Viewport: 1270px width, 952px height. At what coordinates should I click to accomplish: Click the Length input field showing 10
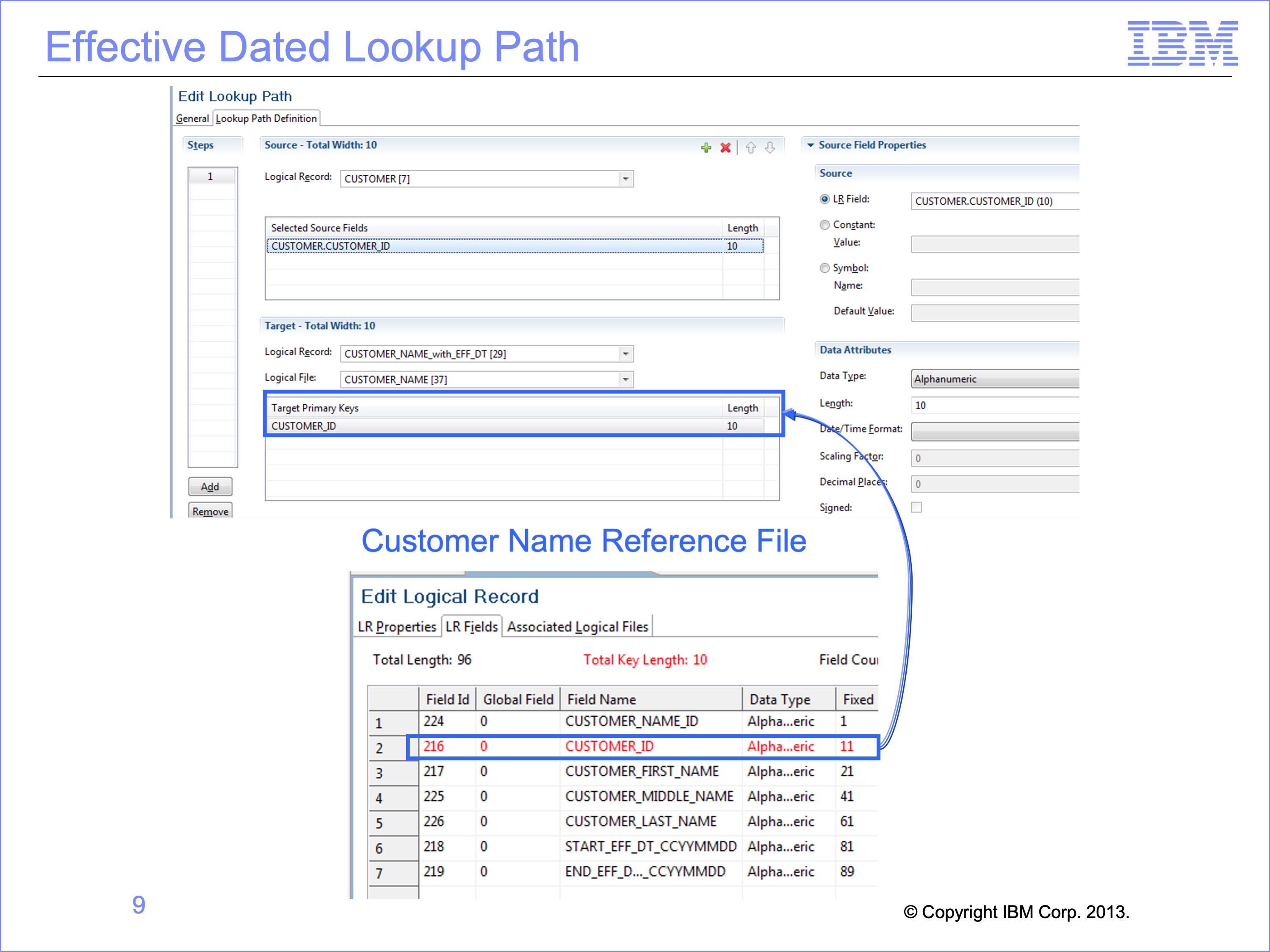click(x=993, y=405)
